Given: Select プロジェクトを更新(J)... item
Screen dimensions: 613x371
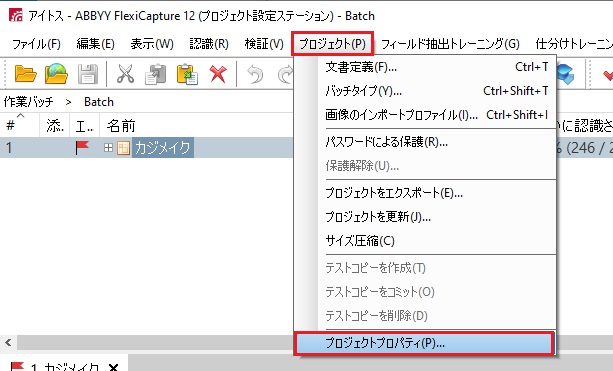Looking at the screenshot, I should coord(437,217).
